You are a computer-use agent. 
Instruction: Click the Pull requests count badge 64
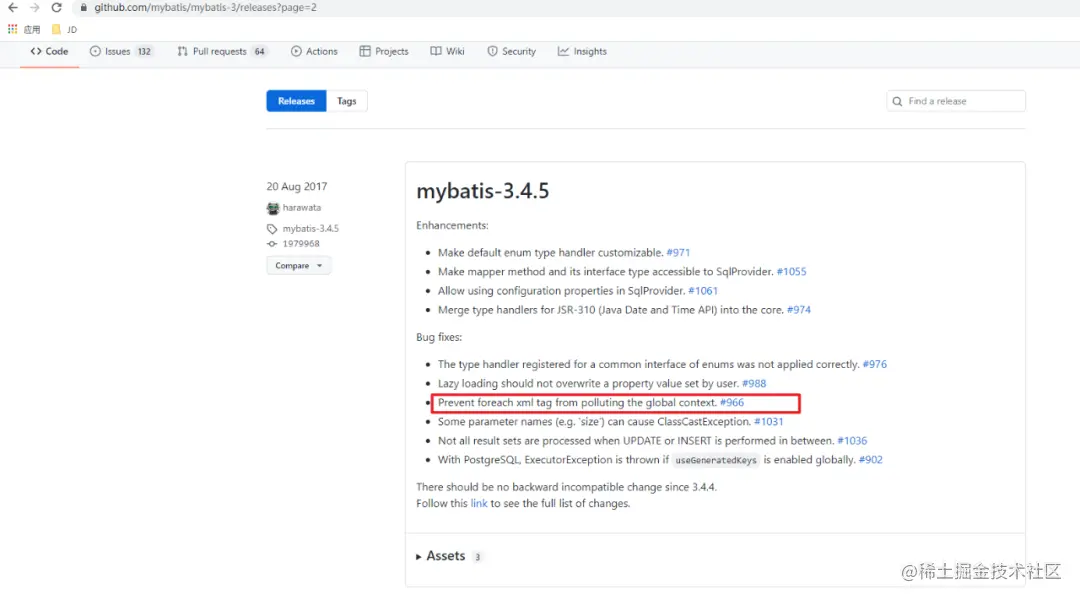tap(260, 52)
